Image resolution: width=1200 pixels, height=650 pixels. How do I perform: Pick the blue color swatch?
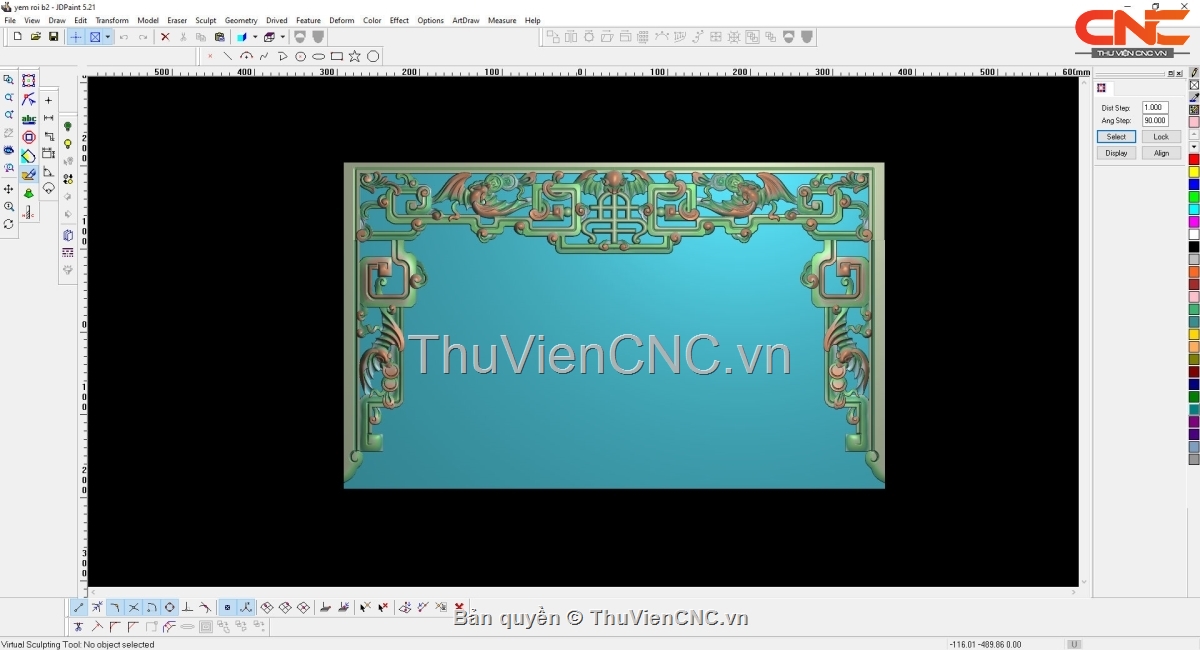pyautogui.click(x=1194, y=185)
